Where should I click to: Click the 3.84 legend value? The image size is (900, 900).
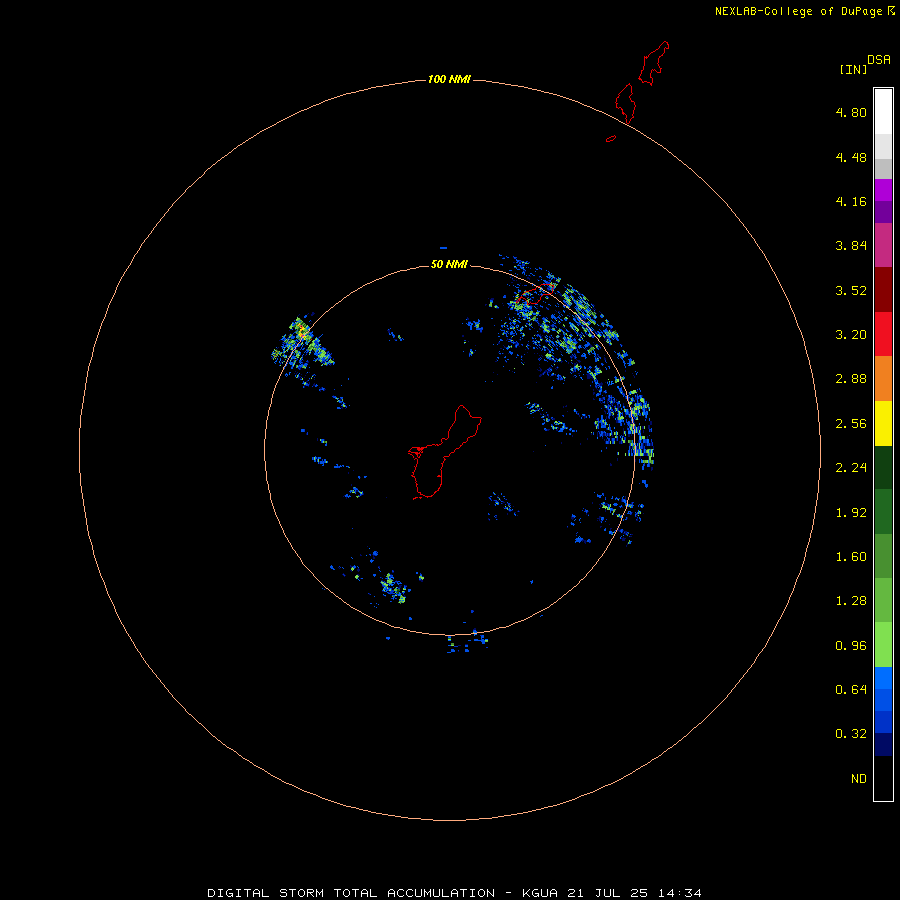pyautogui.click(x=851, y=246)
